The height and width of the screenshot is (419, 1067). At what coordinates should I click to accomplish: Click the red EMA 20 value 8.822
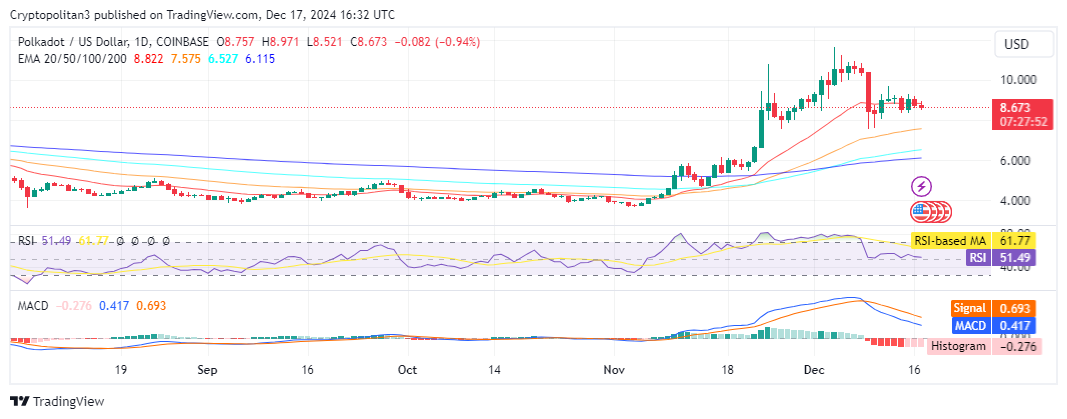pos(148,58)
